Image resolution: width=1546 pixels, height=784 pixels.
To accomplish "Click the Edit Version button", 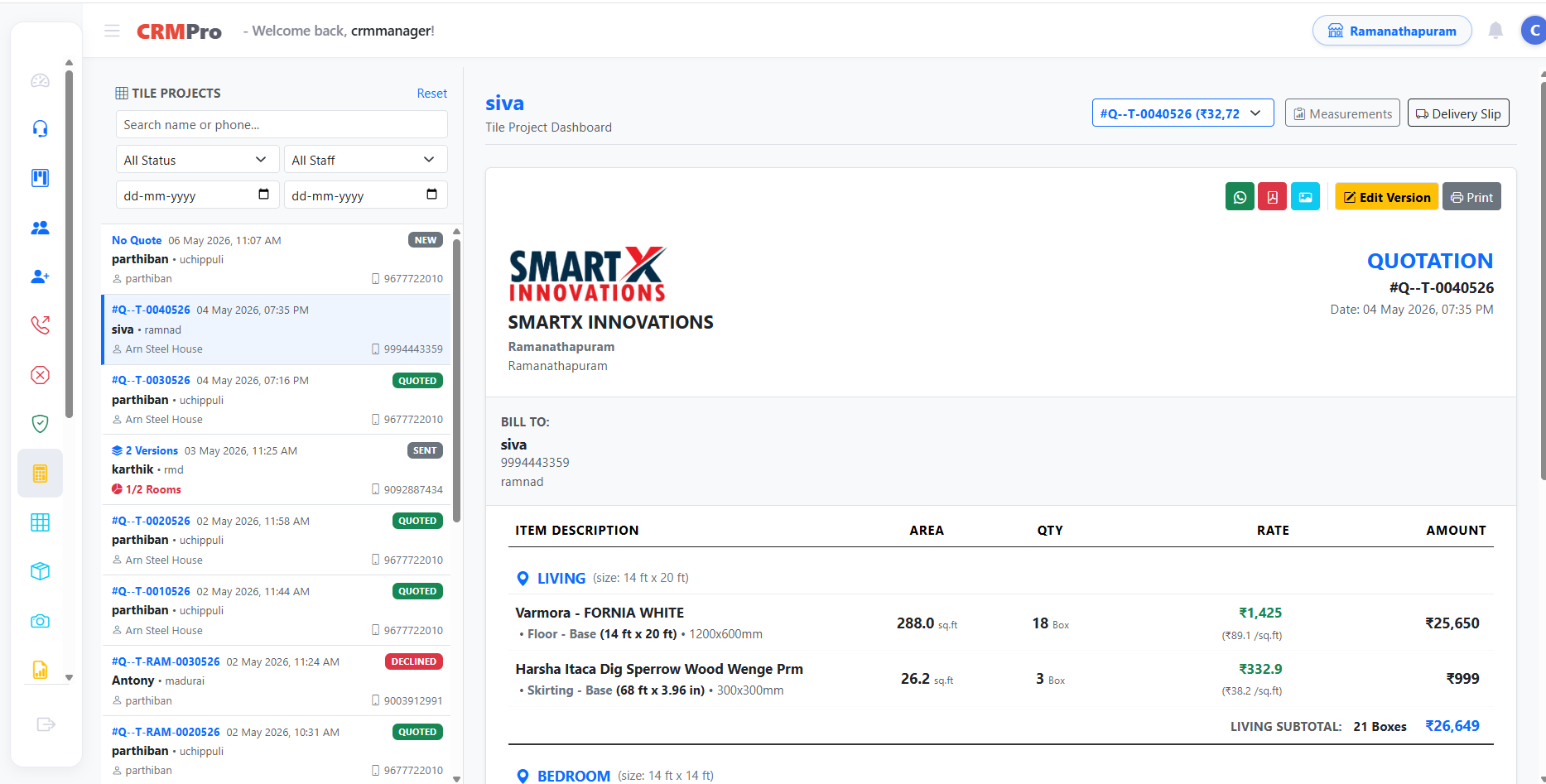I will click(x=1386, y=197).
